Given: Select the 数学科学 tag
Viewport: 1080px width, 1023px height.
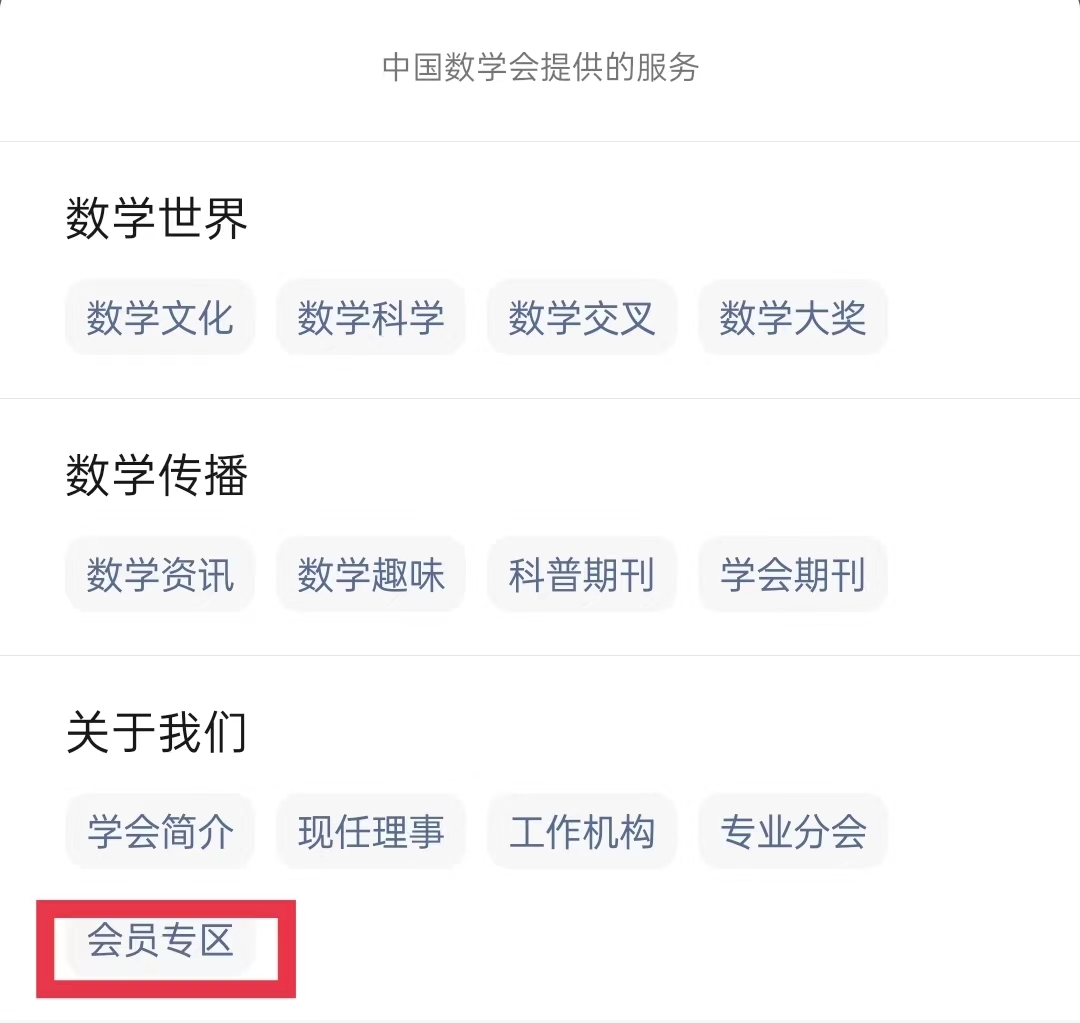Looking at the screenshot, I should click(371, 319).
